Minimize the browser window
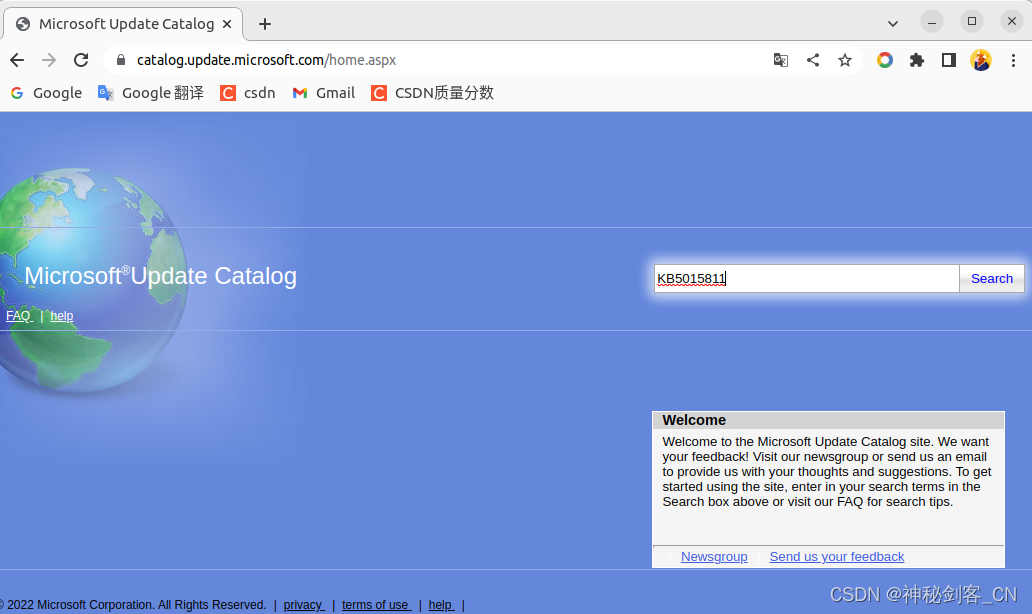Screen dimensions: 1032x614 (931, 22)
